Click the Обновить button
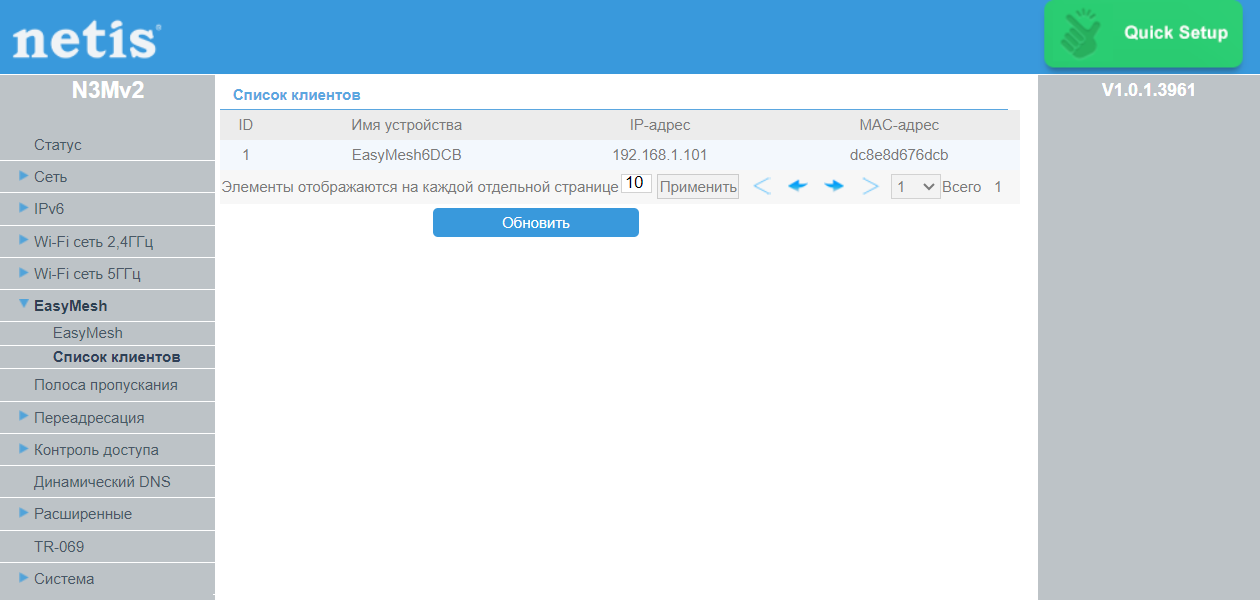The width and height of the screenshot is (1260, 600). tap(536, 222)
